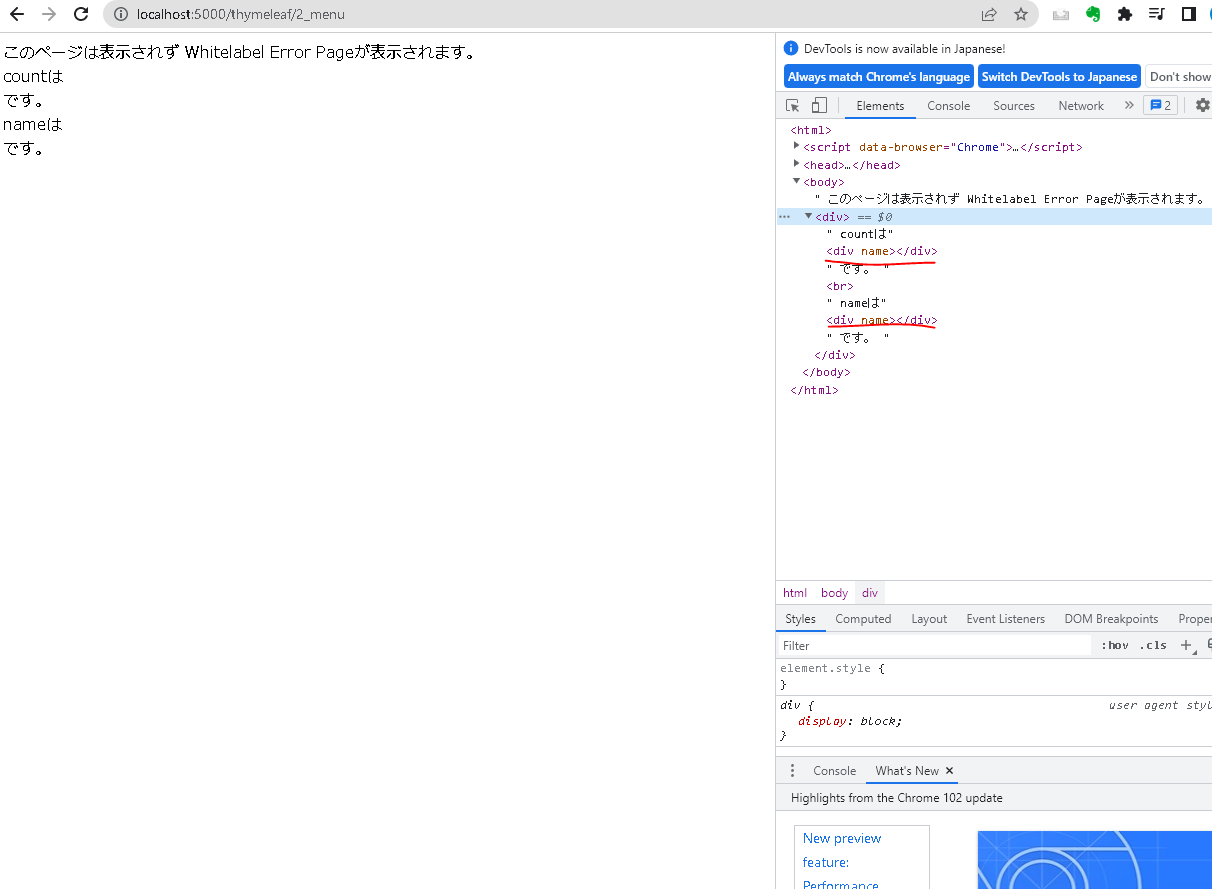Screen dimensions: 1212x889
Task: Switch to the Console panel tab
Action: (948, 105)
